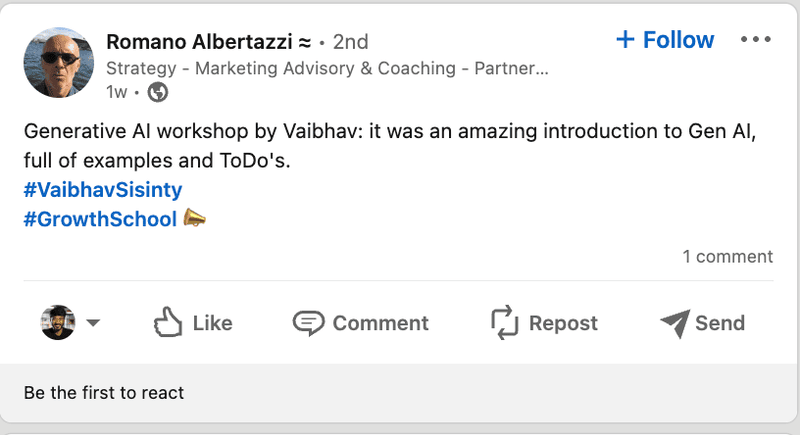Click the Comment speech bubble icon
Screen dimensions: 800x435
tap(308, 322)
